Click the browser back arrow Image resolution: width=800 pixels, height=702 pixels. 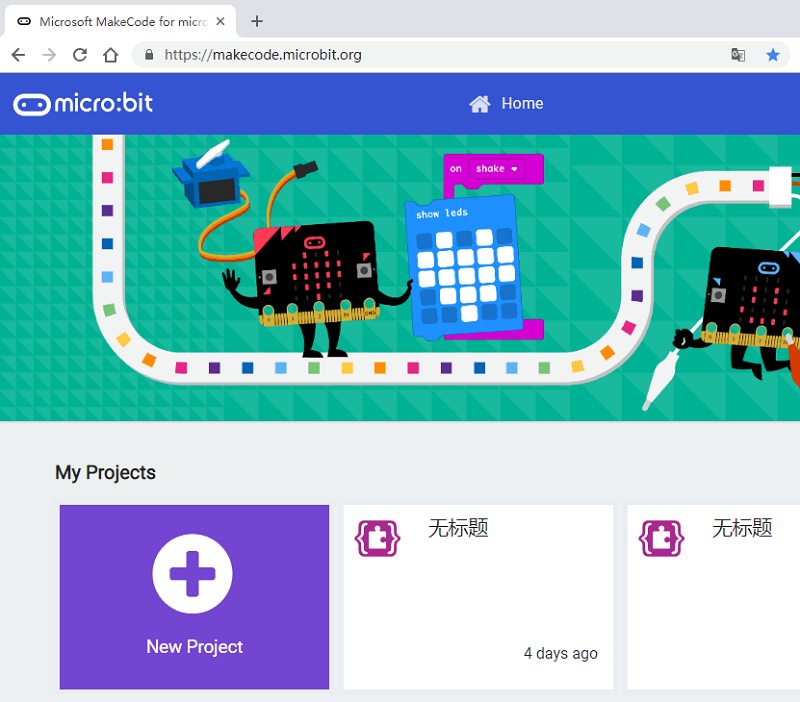(18, 55)
